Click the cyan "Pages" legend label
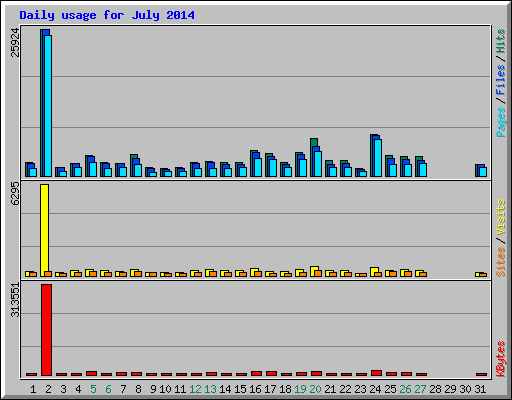Viewport: 512px width, 400px height. 501,122
